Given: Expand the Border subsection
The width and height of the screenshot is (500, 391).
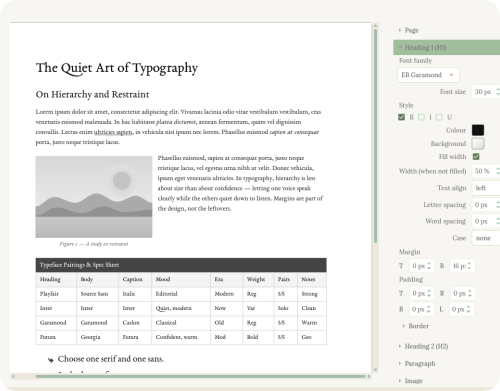Looking at the screenshot, I should click(x=416, y=326).
